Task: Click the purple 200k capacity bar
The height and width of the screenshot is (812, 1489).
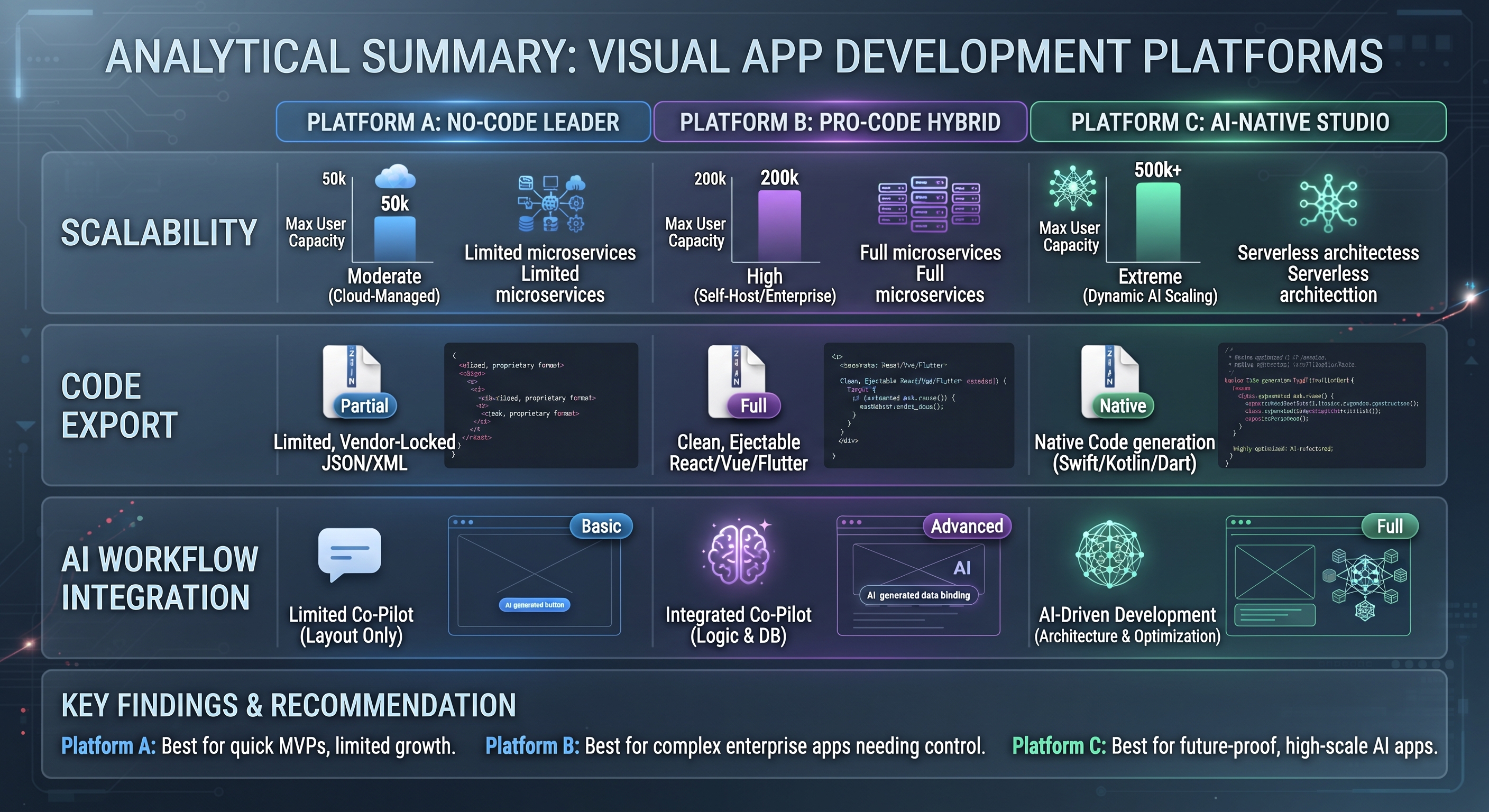Action: pos(779,226)
